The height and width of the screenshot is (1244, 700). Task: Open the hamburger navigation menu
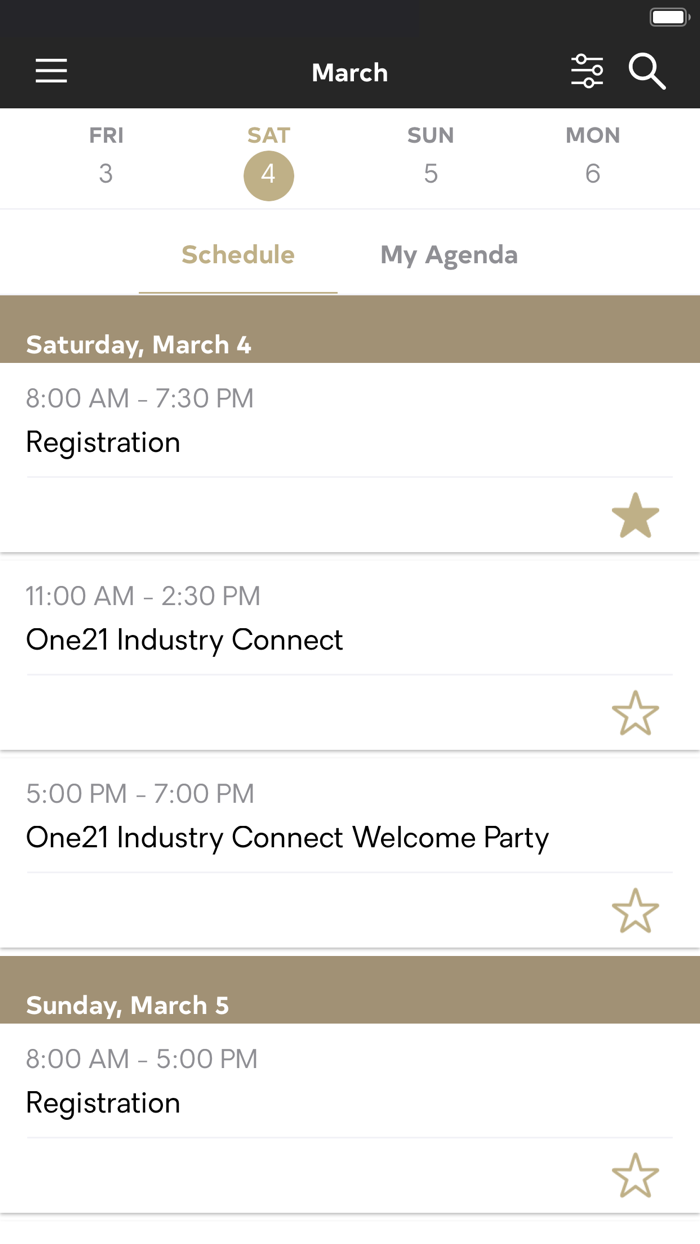[x=51, y=71]
